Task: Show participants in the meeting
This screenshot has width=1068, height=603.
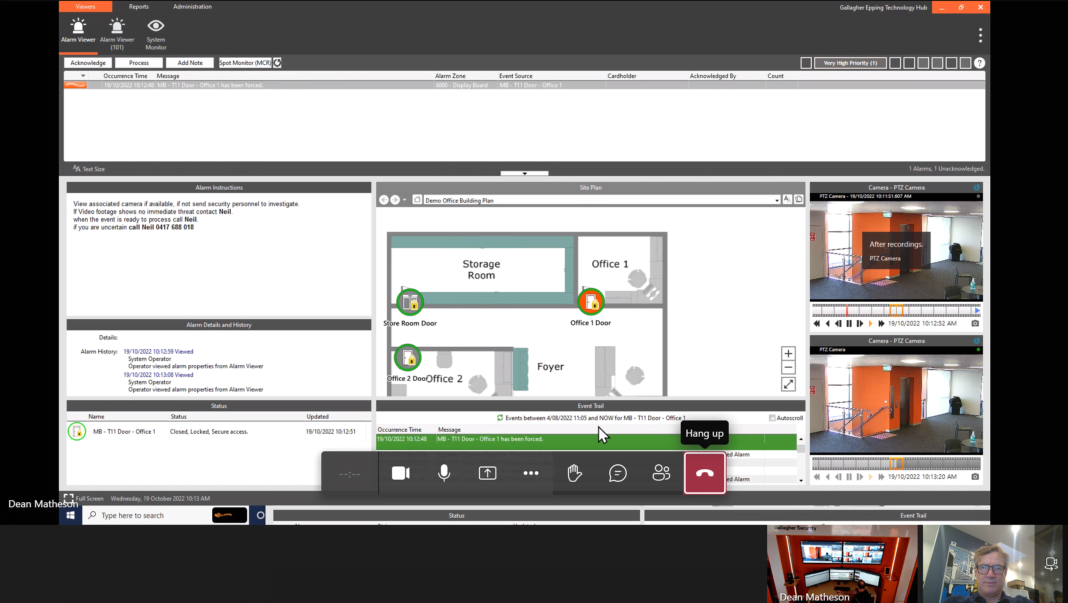Action: [661, 472]
